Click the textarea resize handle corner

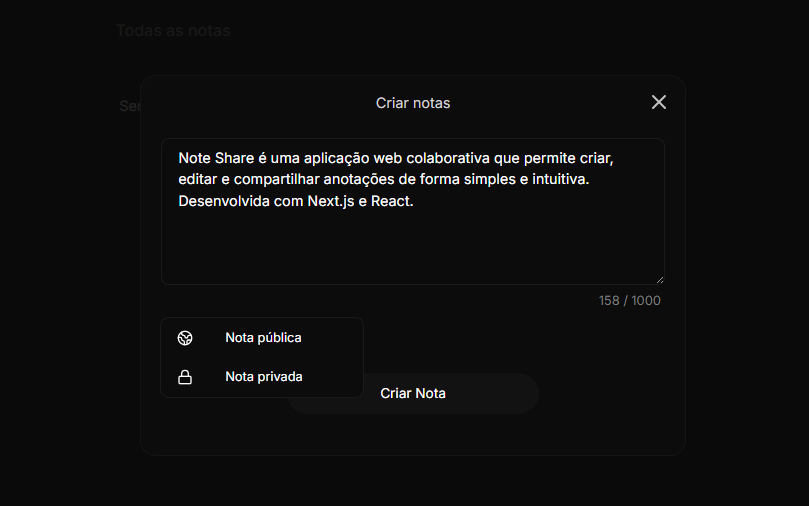(x=659, y=279)
